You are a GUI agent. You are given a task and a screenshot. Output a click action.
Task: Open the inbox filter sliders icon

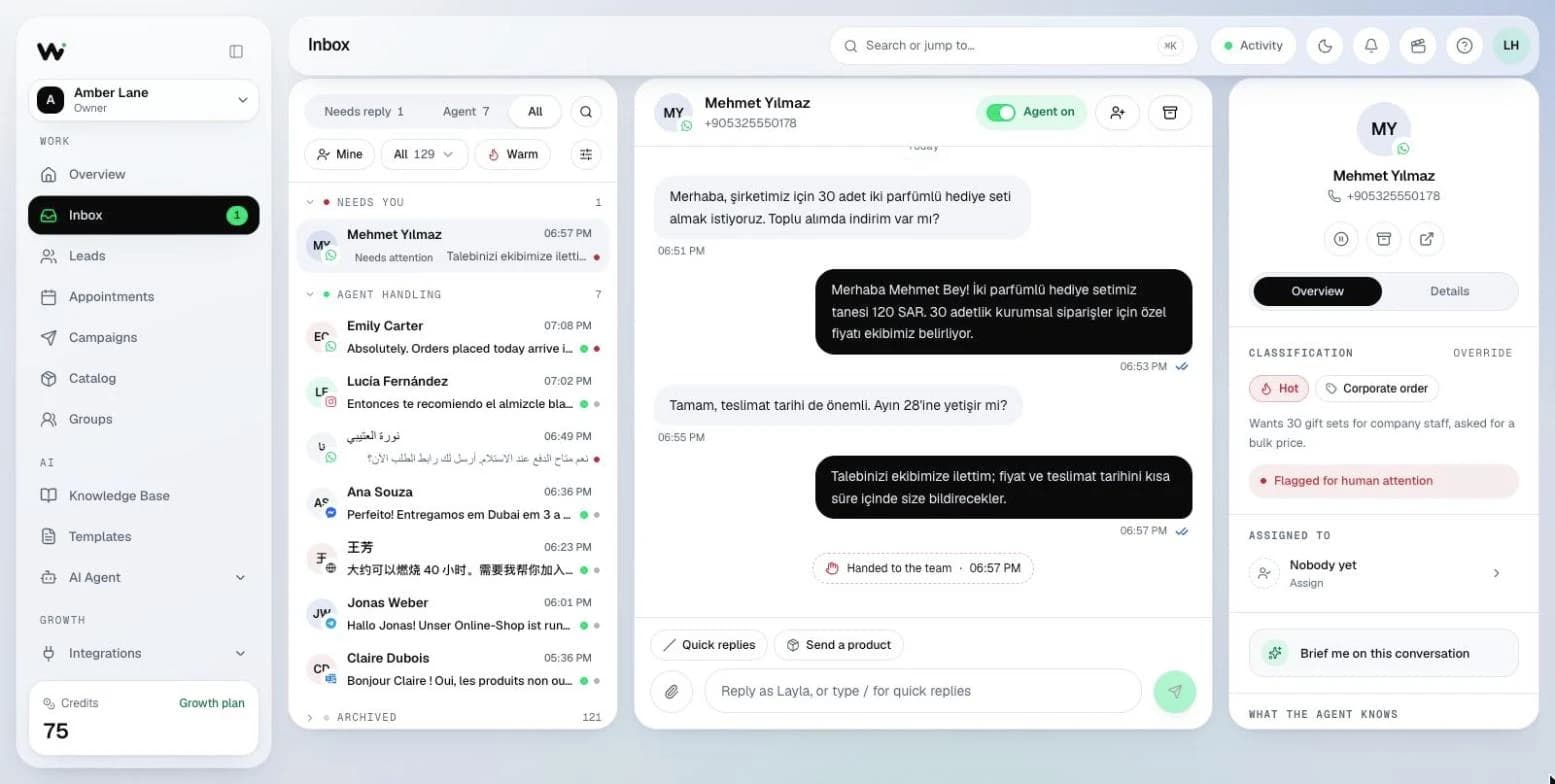tap(586, 154)
